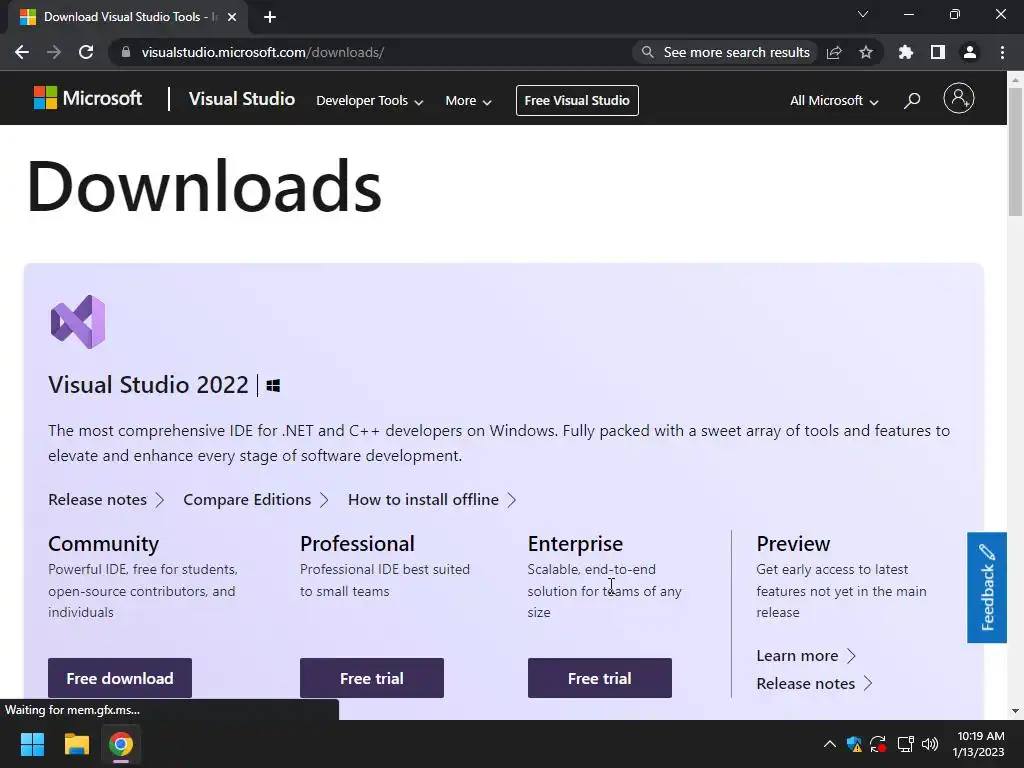Open the How to install offline link
The width and height of the screenshot is (1024, 768).
pyautogui.click(x=432, y=500)
